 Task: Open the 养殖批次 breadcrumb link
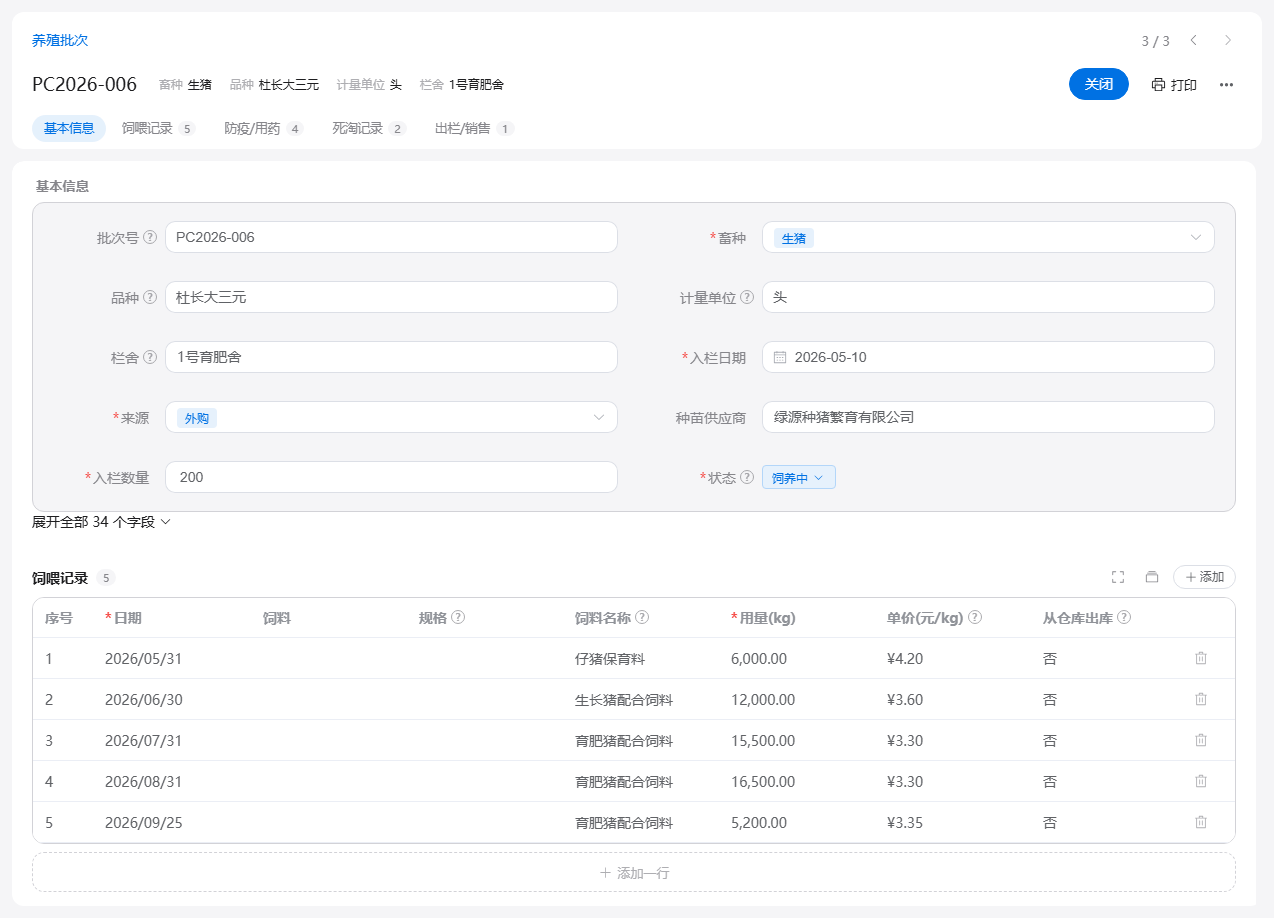(x=60, y=40)
